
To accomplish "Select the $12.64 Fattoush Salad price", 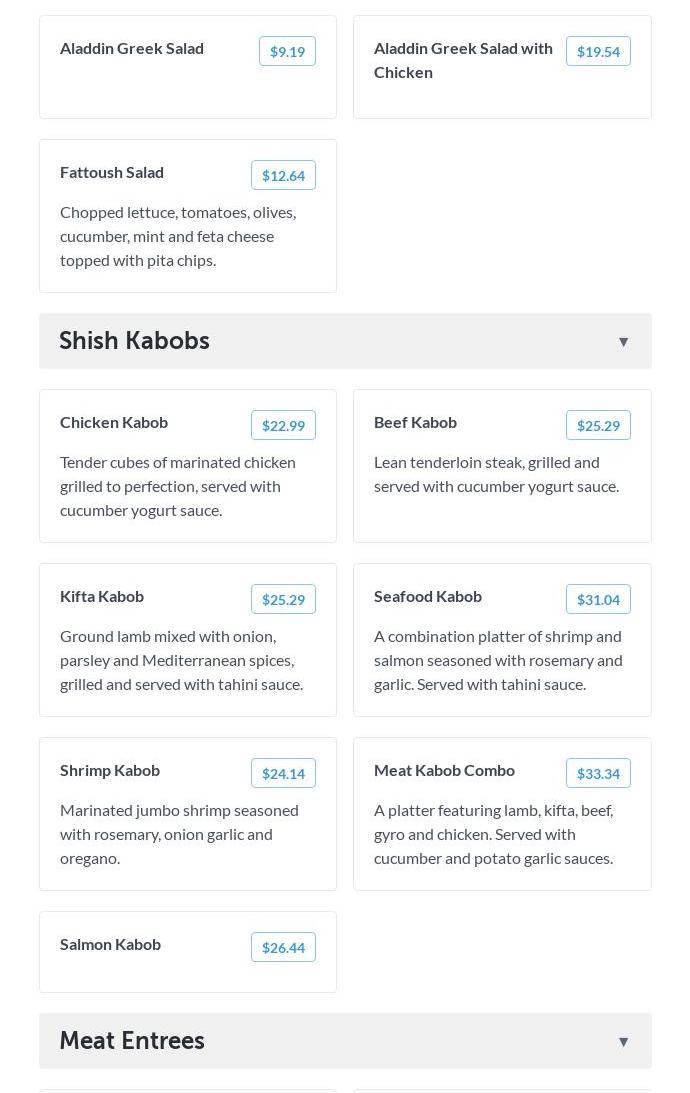I will (x=283, y=176).
